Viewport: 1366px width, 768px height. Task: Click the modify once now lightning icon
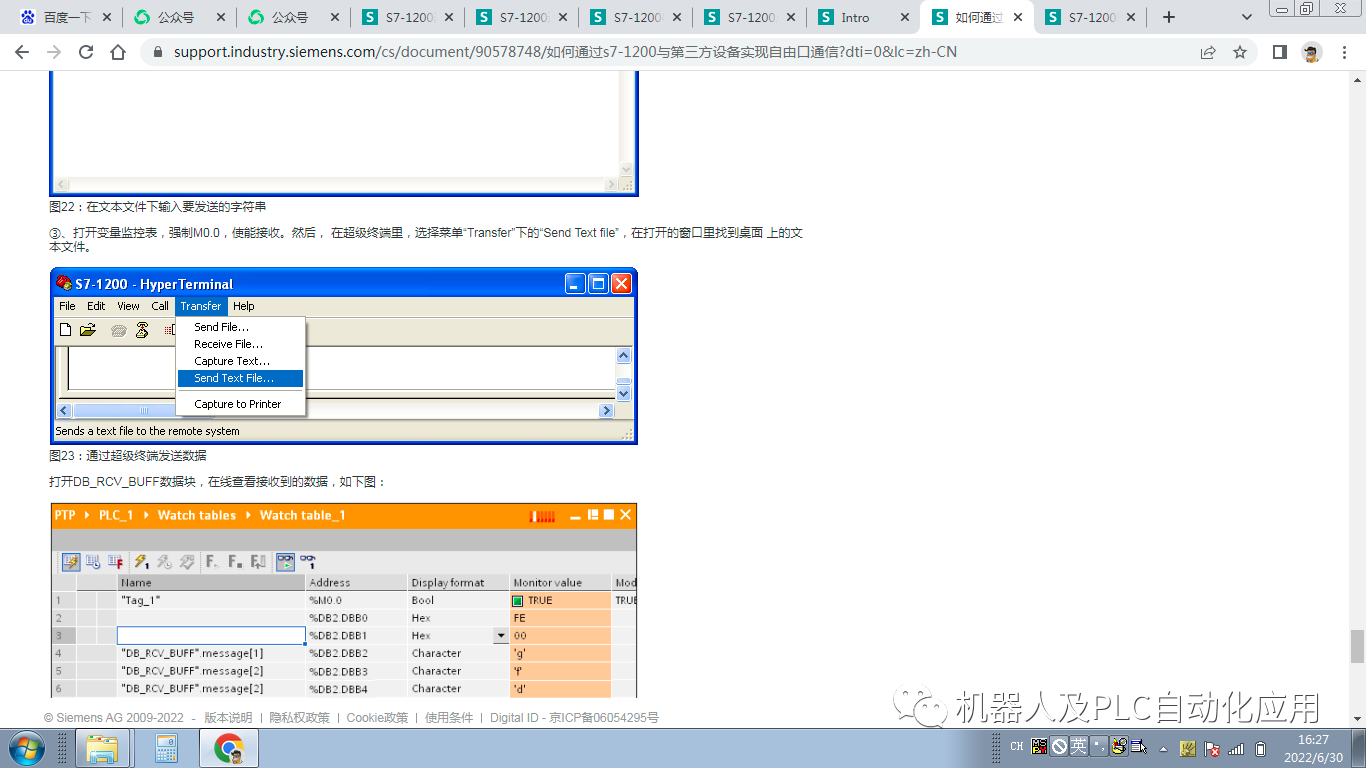click(x=142, y=562)
